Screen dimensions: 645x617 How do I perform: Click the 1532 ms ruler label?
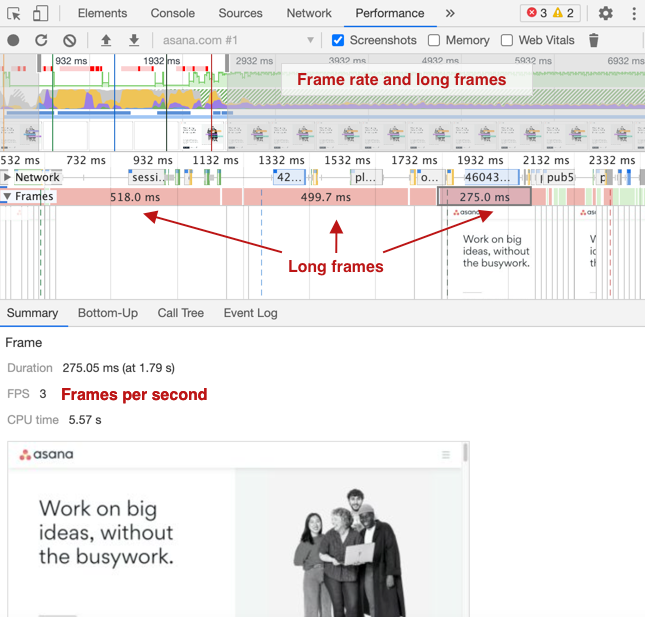[347, 160]
